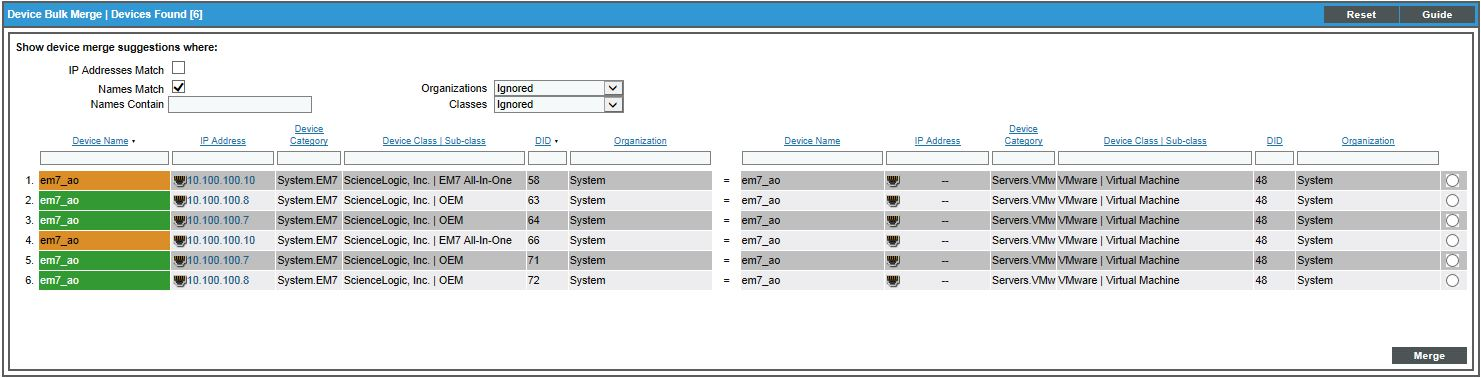Click row 6 VMware device icon on the right
This screenshot has width=1481, height=378.
point(893,281)
